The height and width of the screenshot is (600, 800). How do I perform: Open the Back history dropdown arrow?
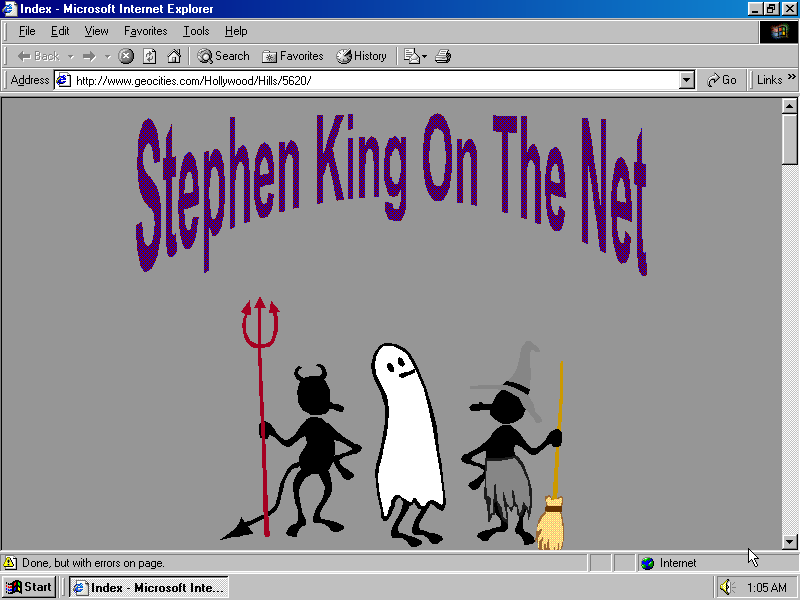tap(71, 56)
